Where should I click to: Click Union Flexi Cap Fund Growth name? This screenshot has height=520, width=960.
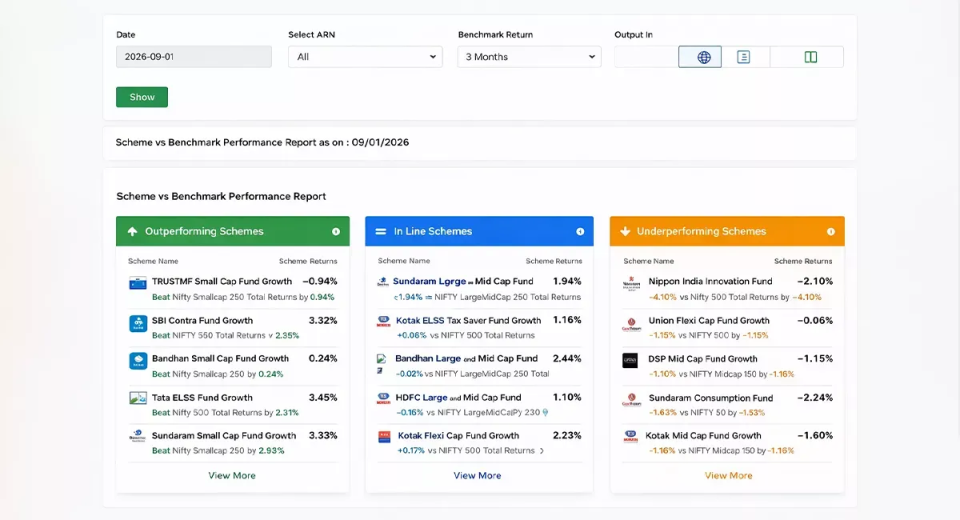click(709, 320)
